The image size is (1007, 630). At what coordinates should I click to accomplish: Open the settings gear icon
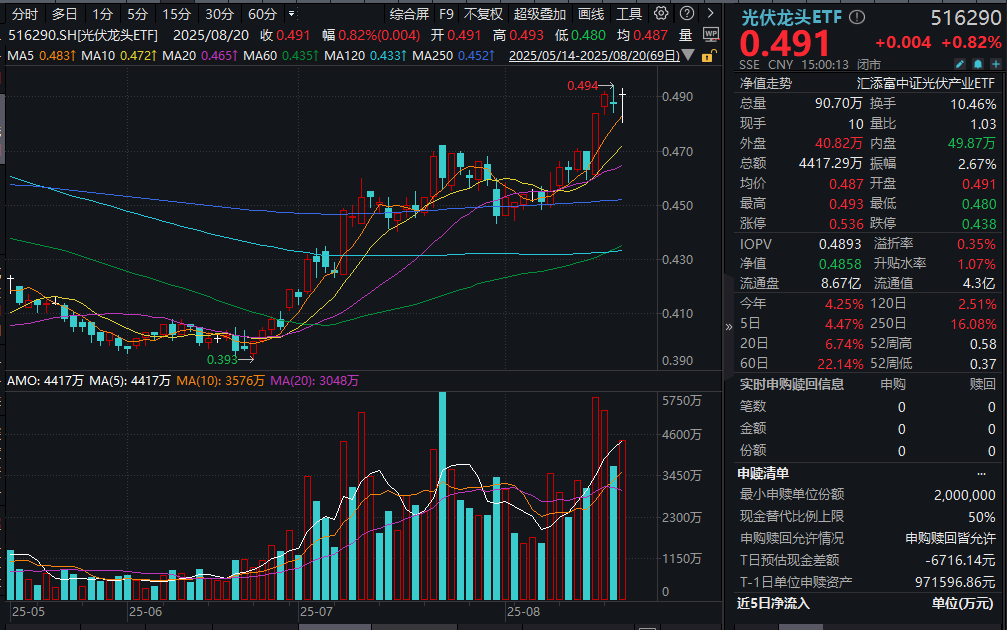point(660,13)
